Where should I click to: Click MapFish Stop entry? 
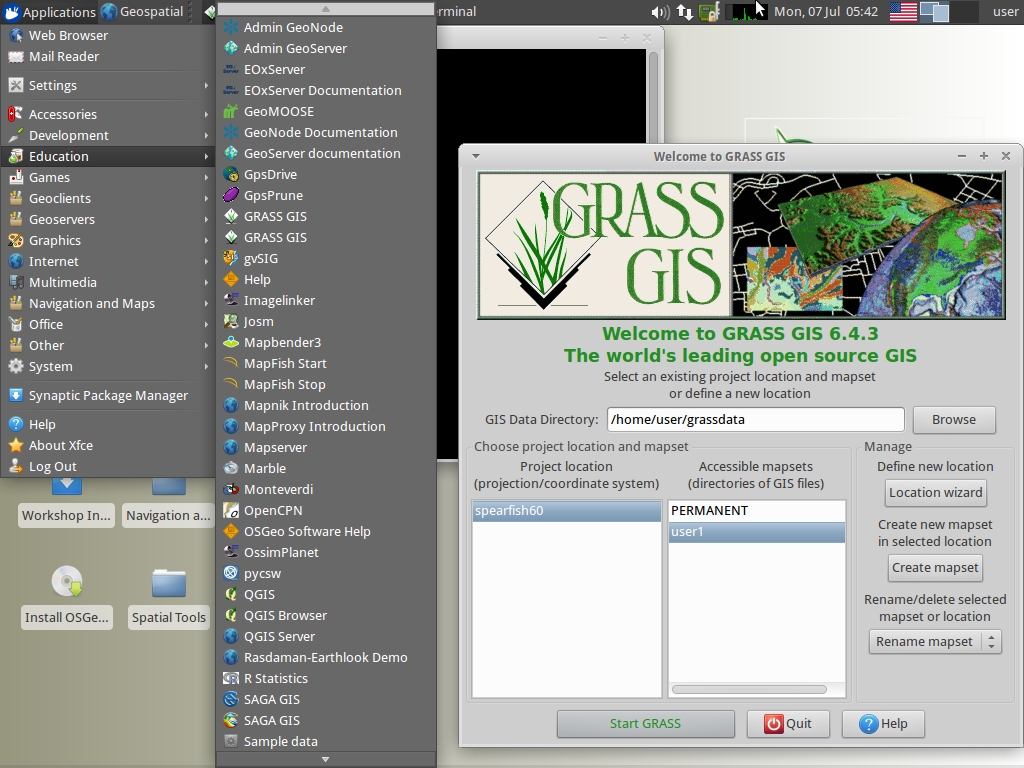click(x=325, y=385)
